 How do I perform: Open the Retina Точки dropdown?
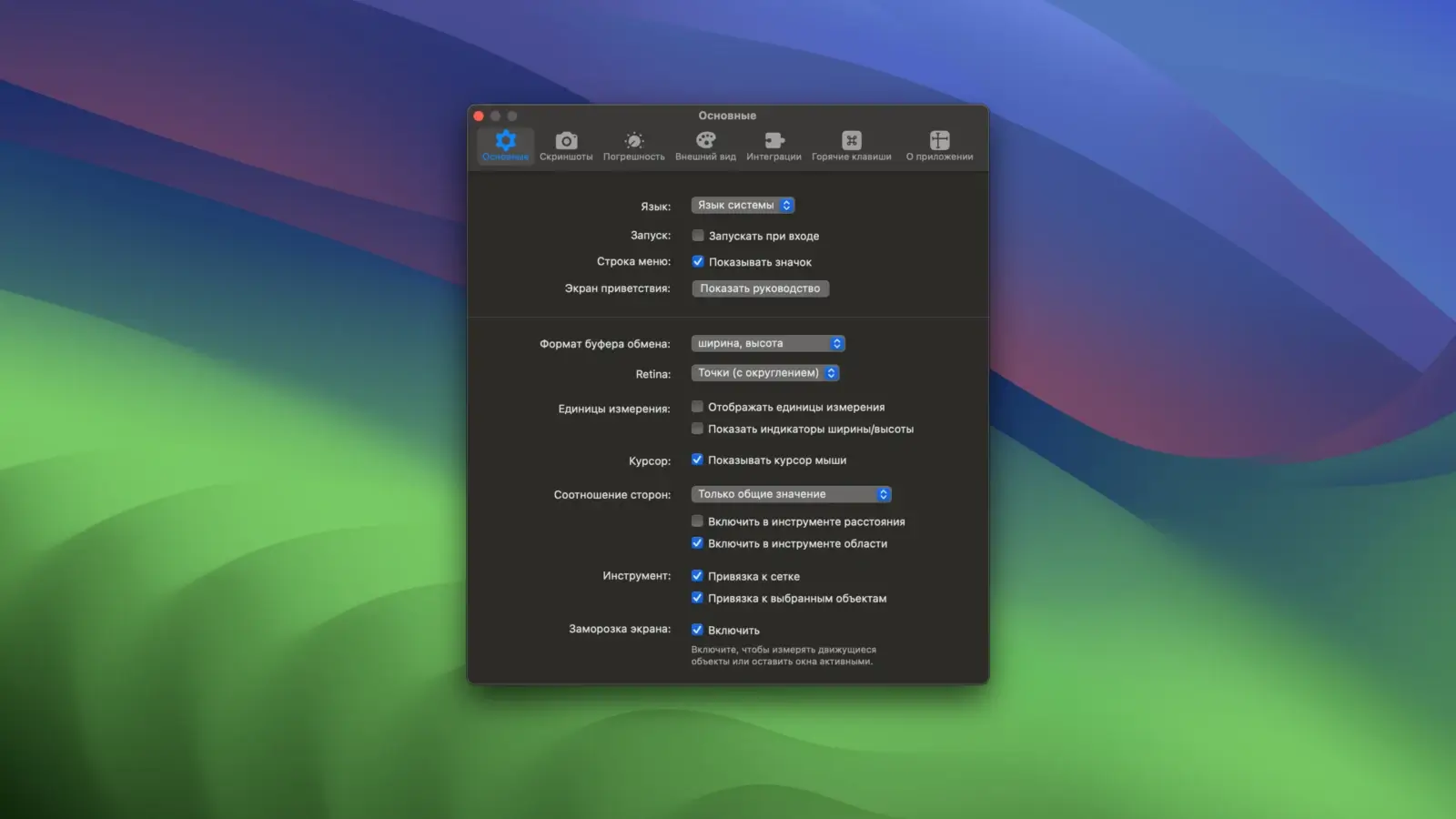pyautogui.click(x=765, y=373)
